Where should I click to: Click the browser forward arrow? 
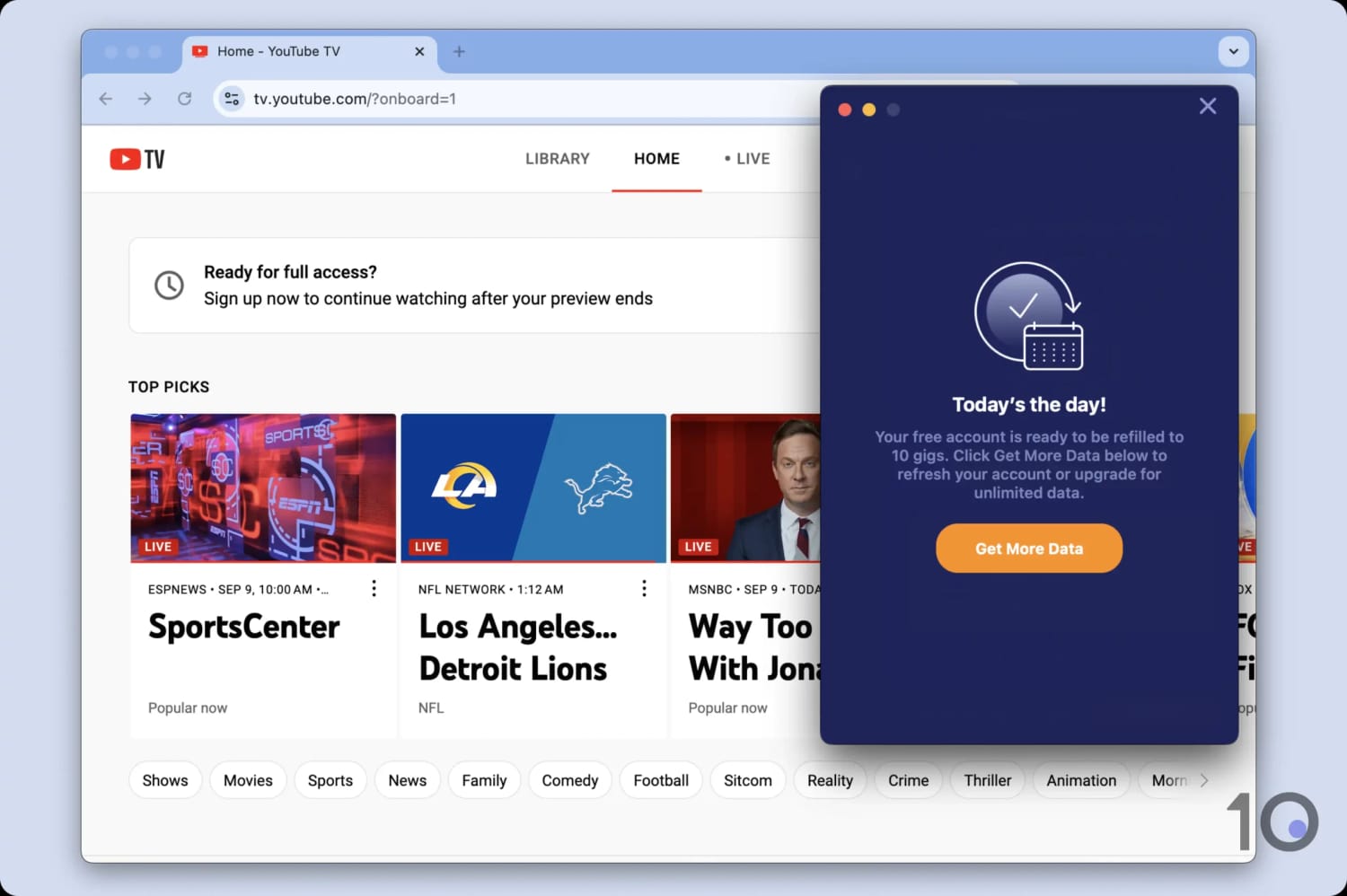(x=145, y=99)
